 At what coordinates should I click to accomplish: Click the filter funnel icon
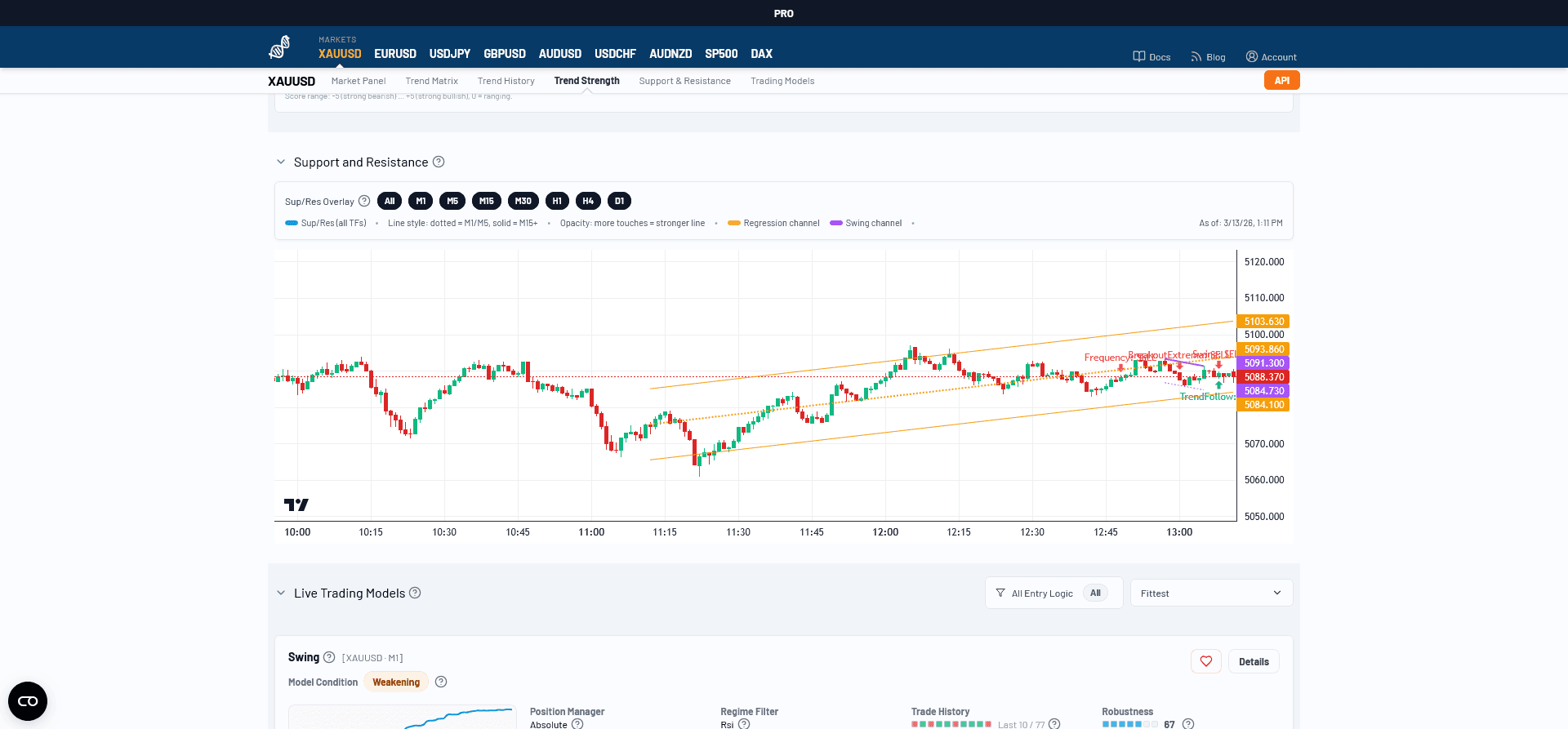tap(1000, 593)
